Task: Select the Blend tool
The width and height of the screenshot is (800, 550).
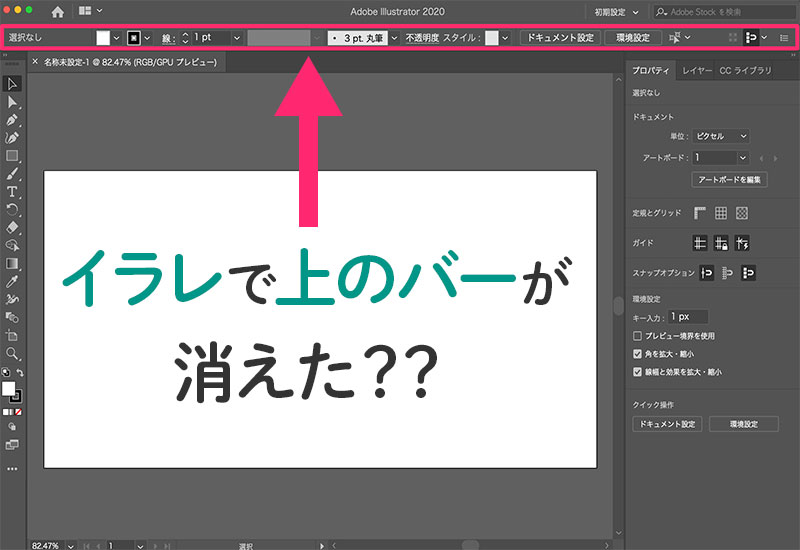Action: 12,317
